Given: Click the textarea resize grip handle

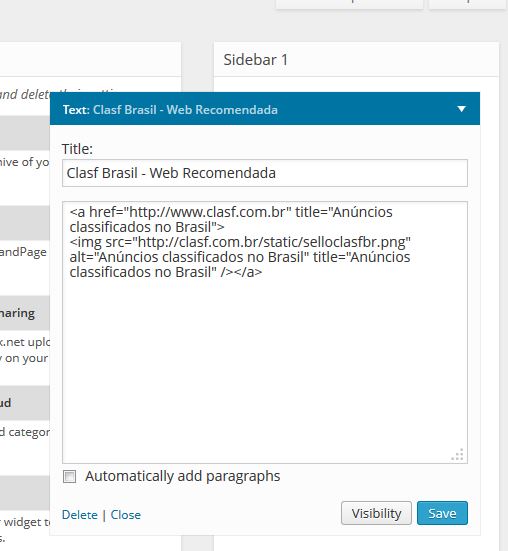Looking at the screenshot, I should (x=458, y=454).
